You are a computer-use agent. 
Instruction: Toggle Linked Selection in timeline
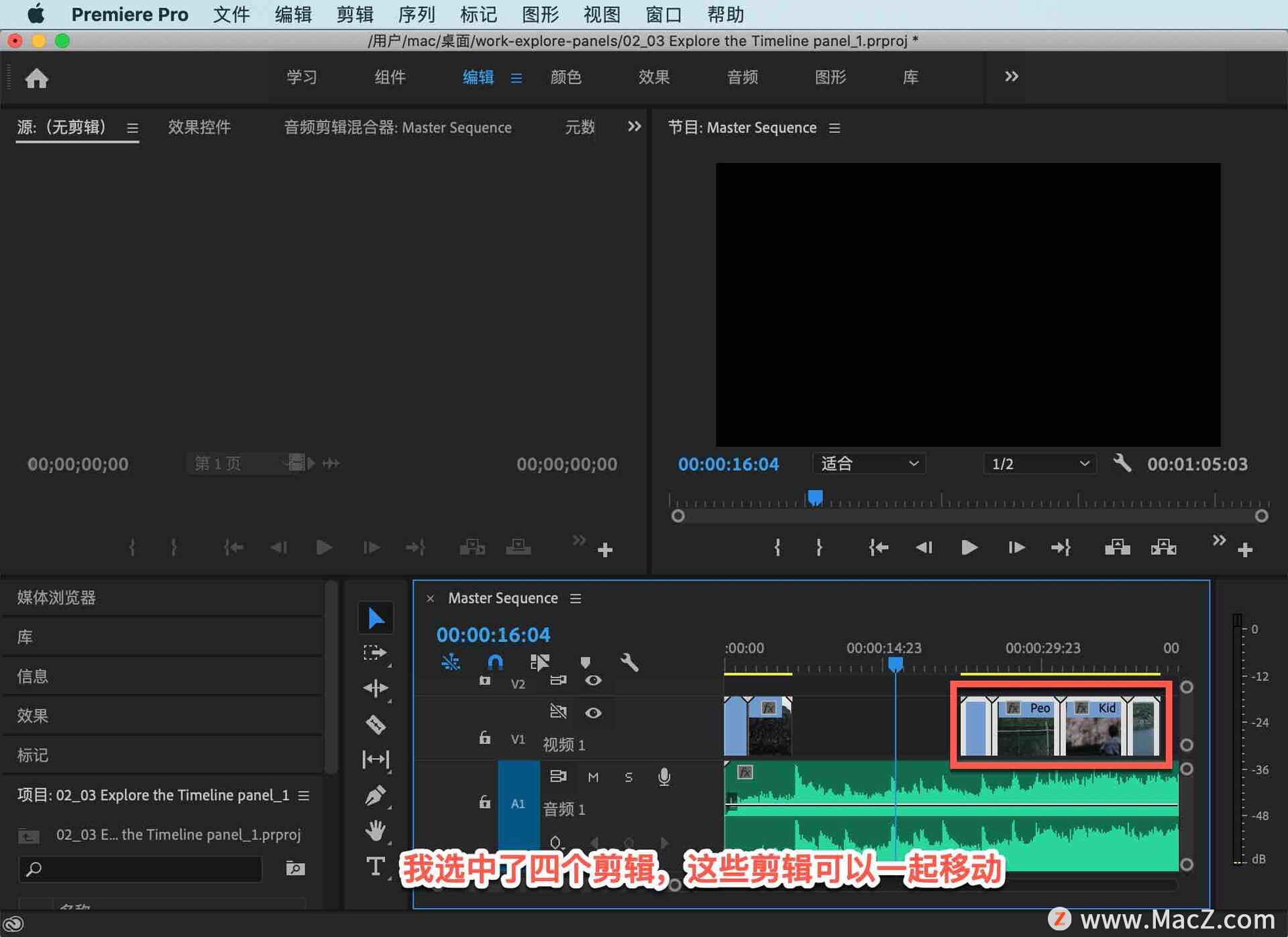pos(539,663)
